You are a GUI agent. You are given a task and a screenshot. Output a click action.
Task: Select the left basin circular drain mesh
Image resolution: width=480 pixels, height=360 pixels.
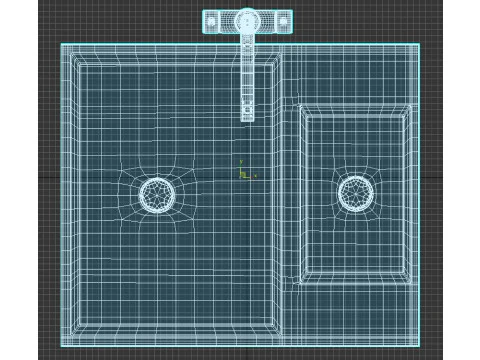point(157,195)
